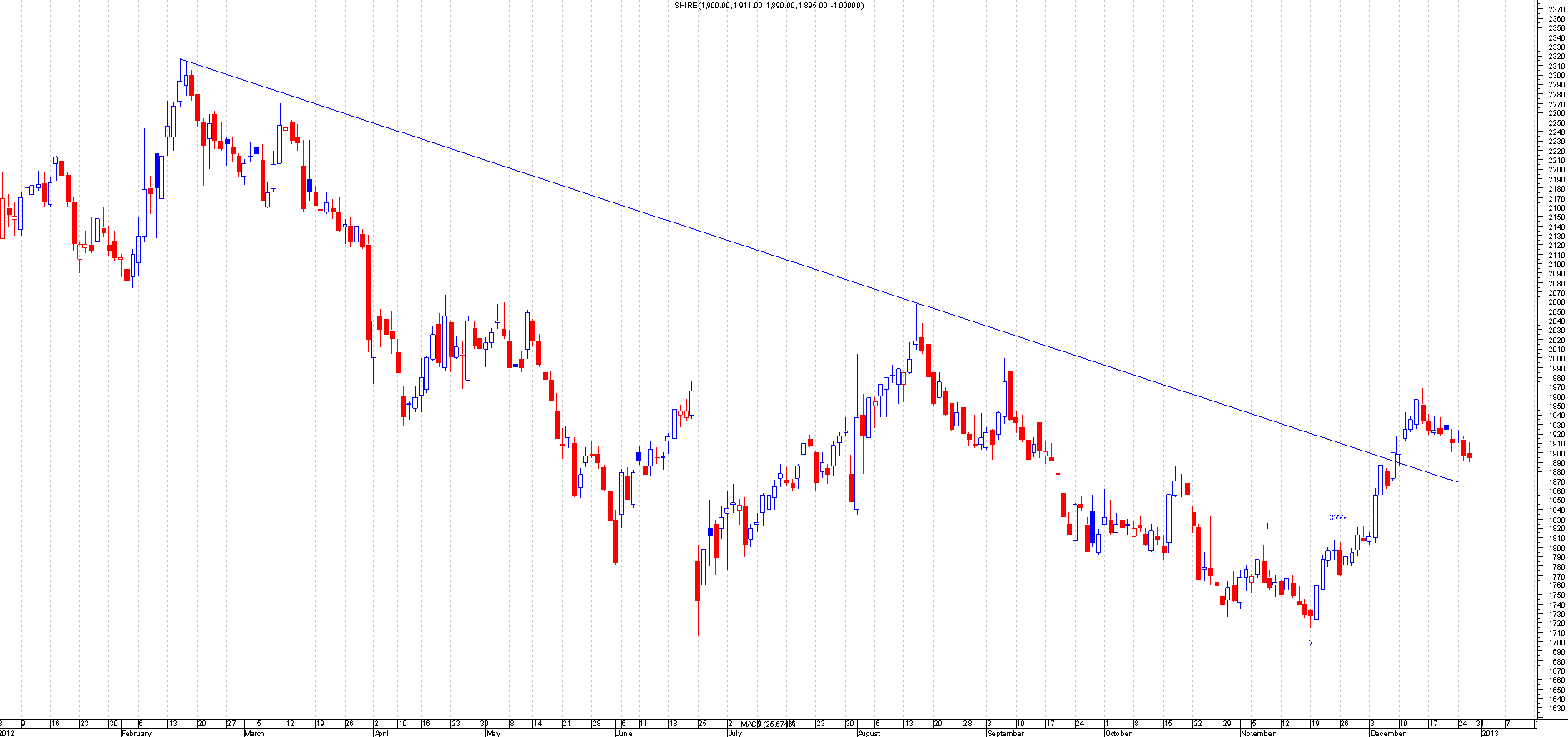The image size is (1568, 737).
Task: Click the SHIRE chart title text
Action: pos(769,6)
